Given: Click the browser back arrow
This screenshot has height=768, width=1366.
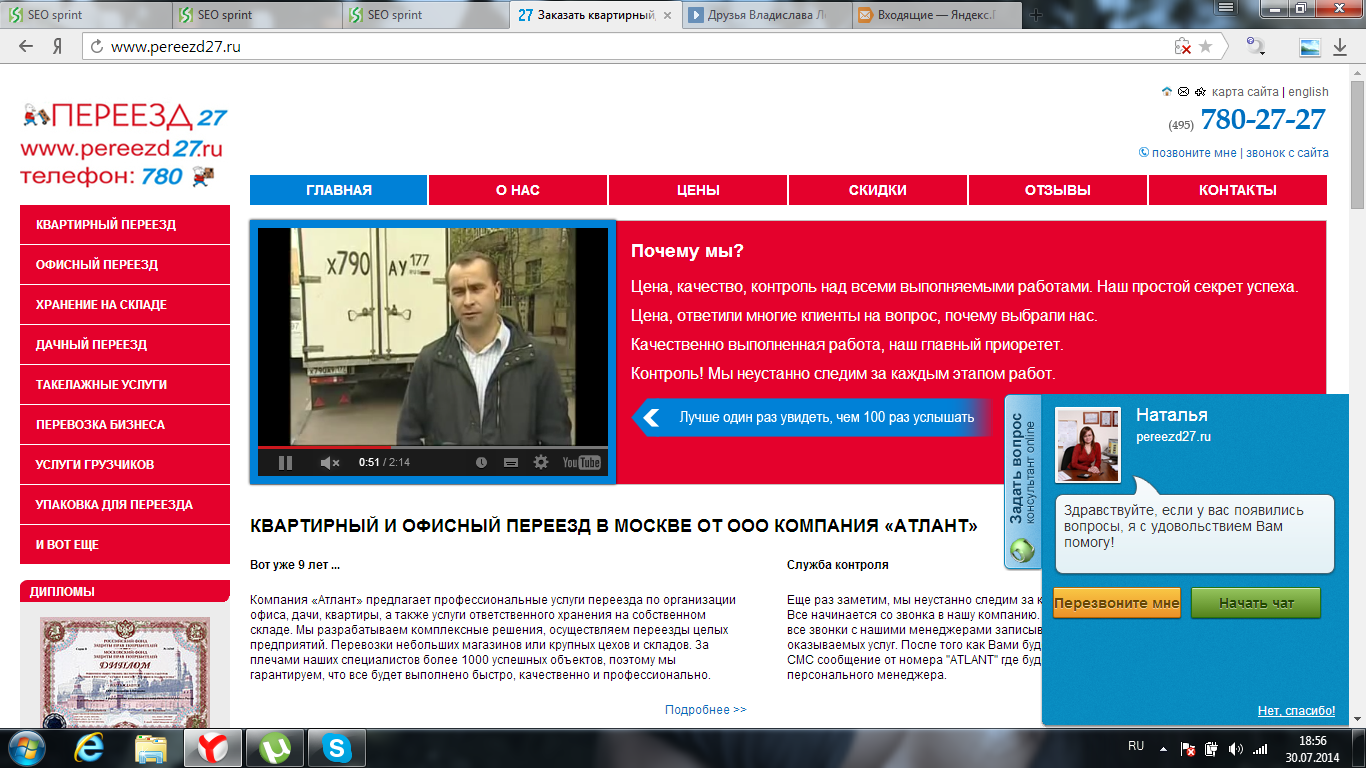Looking at the screenshot, I should pos(26,46).
